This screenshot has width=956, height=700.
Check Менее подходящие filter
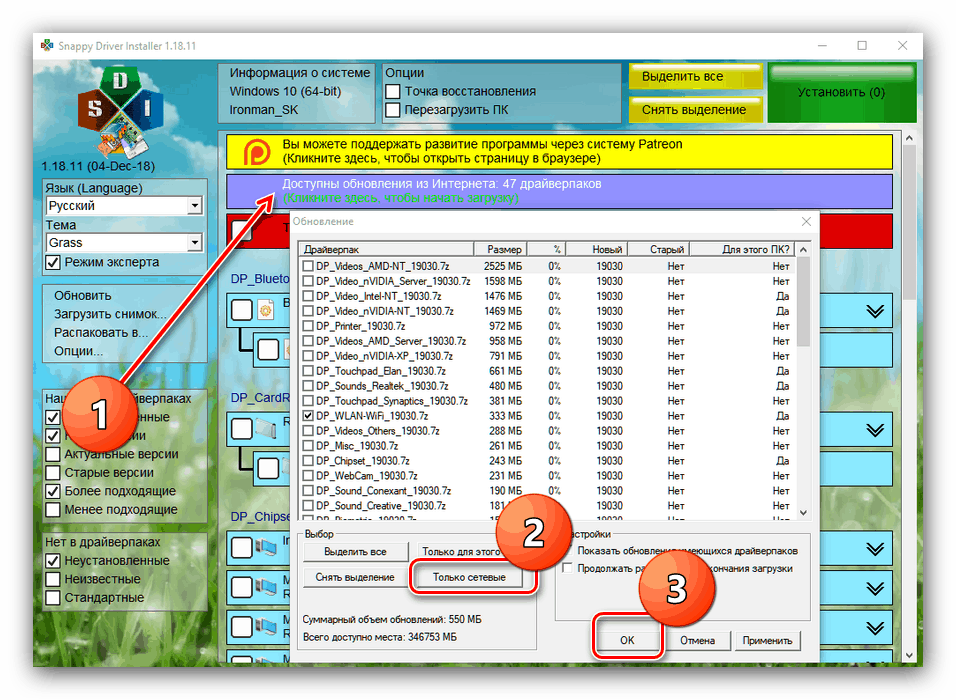(53, 510)
